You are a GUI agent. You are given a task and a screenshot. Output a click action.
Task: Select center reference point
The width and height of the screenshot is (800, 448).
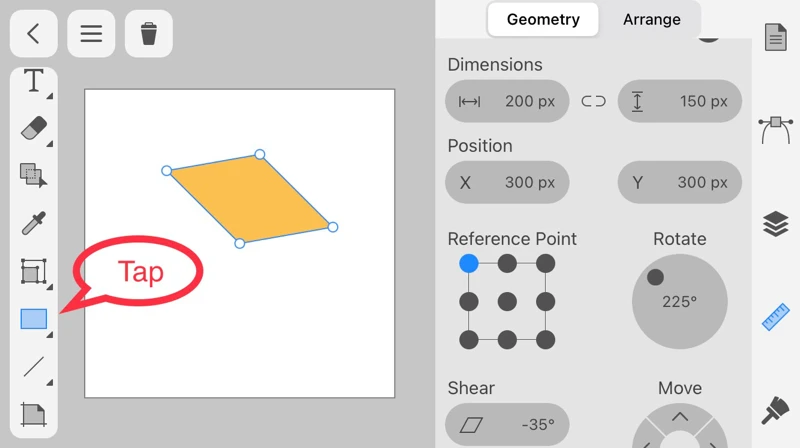coord(507,302)
